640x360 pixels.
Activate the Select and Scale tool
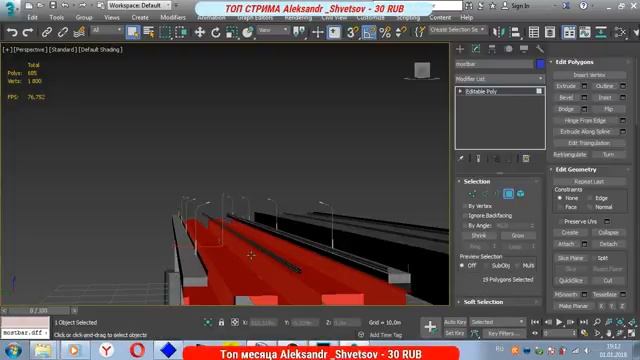(232, 32)
